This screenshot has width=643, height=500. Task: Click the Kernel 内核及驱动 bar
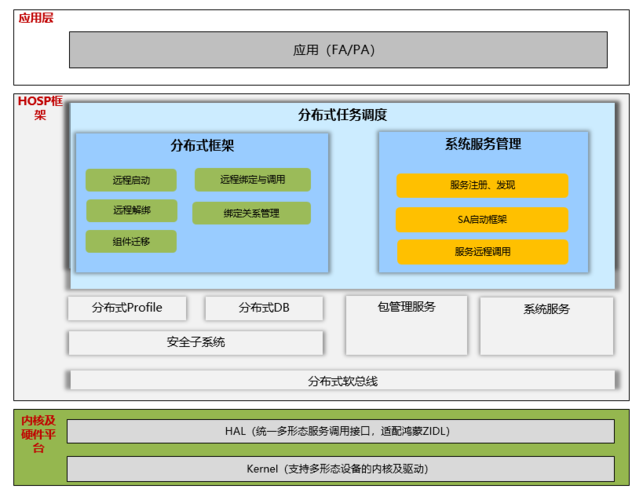pyautogui.click(x=341, y=469)
